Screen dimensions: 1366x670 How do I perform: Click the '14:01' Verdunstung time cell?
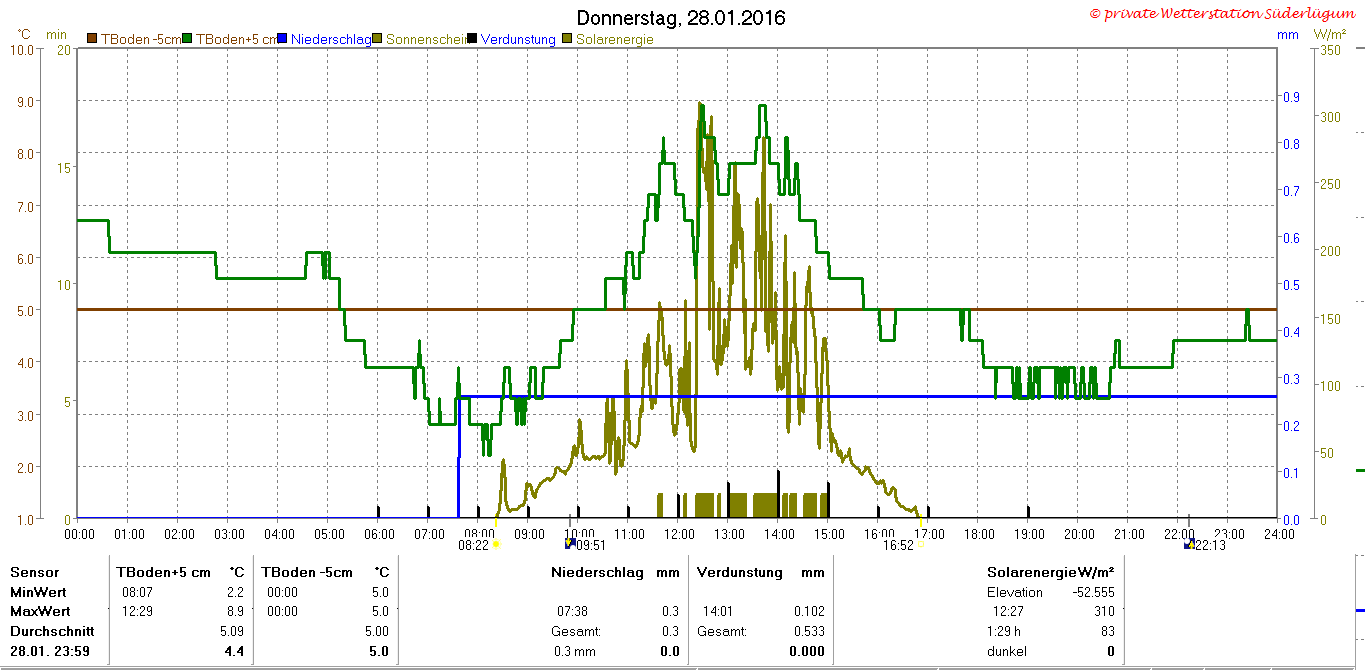tap(719, 611)
